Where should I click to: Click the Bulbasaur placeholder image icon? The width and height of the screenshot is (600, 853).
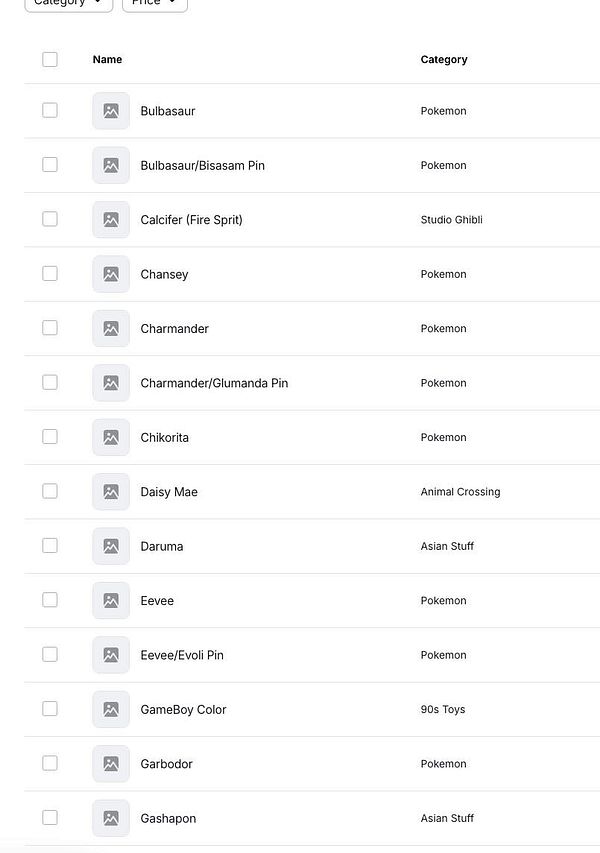pyautogui.click(x=110, y=110)
